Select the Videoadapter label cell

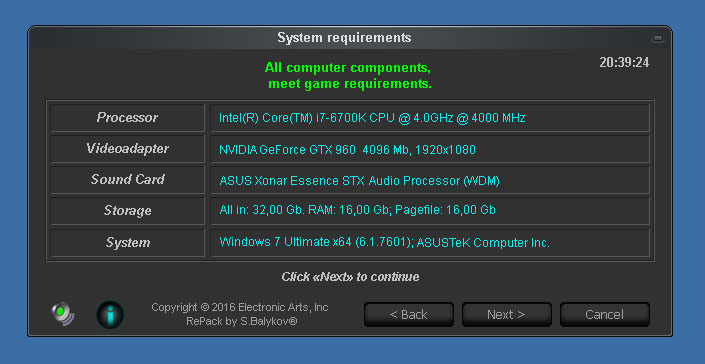pos(127,149)
